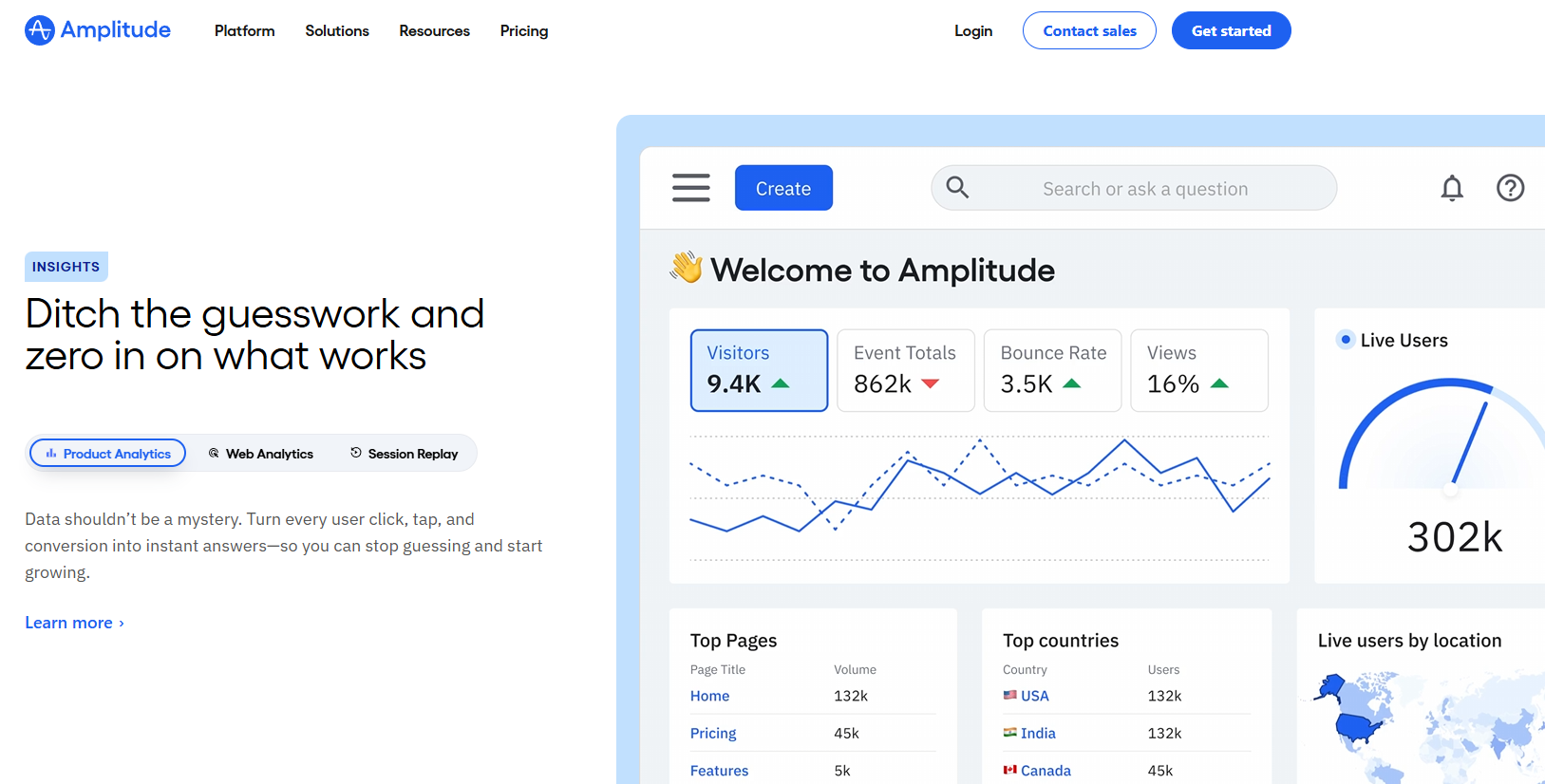Image resolution: width=1545 pixels, height=784 pixels.
Task: Click the Live Users gauge dial
Action: [1441, 435]
